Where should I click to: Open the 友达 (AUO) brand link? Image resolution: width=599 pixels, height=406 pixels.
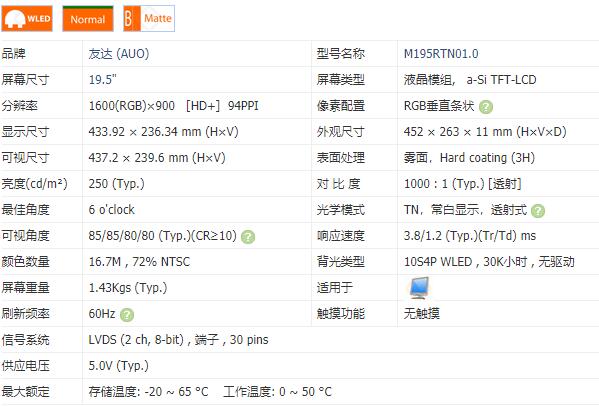pos(119,53)
